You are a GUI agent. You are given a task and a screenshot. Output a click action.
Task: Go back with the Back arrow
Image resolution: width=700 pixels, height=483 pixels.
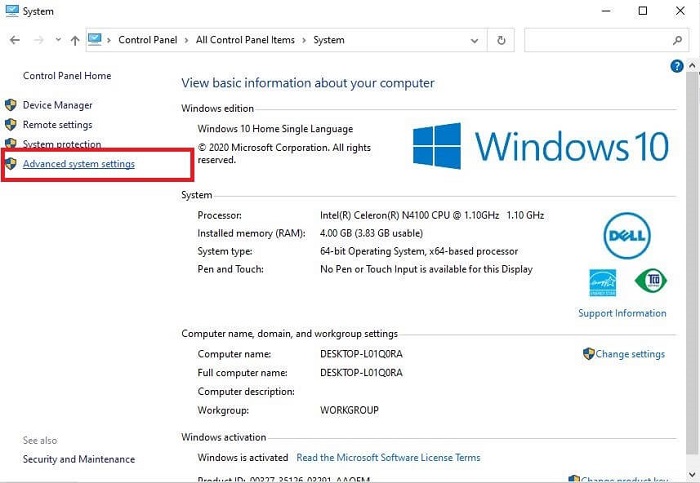pyautogui.click(x=15, y=40)
